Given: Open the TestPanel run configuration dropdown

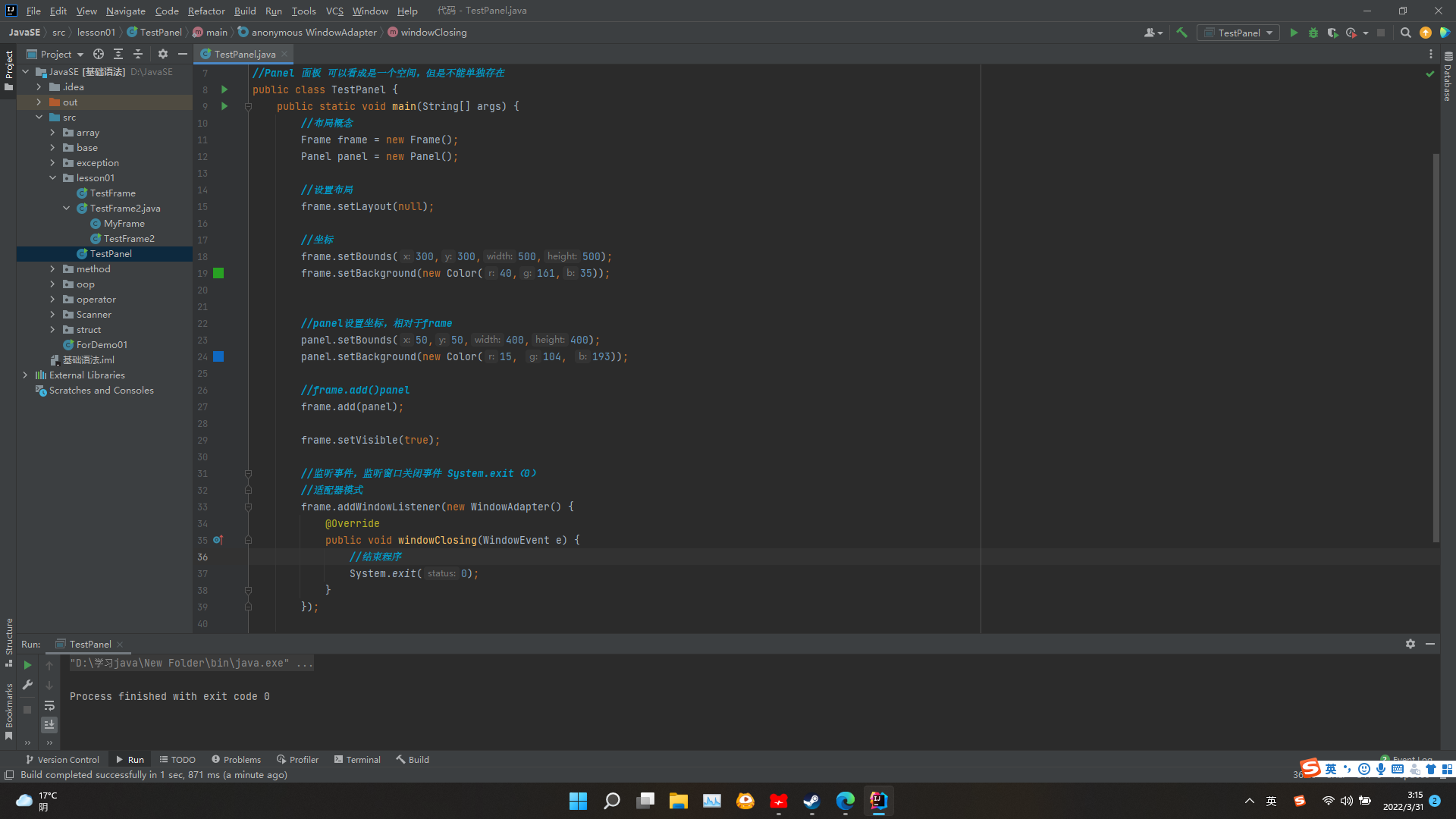Looking at the screenshot, I should click(x=1238, y=33).
